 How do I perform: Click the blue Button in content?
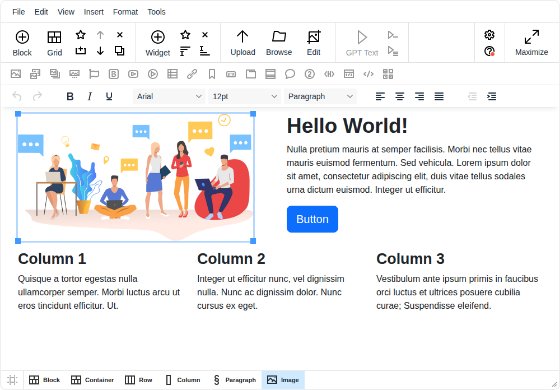(x=312, y=219)
